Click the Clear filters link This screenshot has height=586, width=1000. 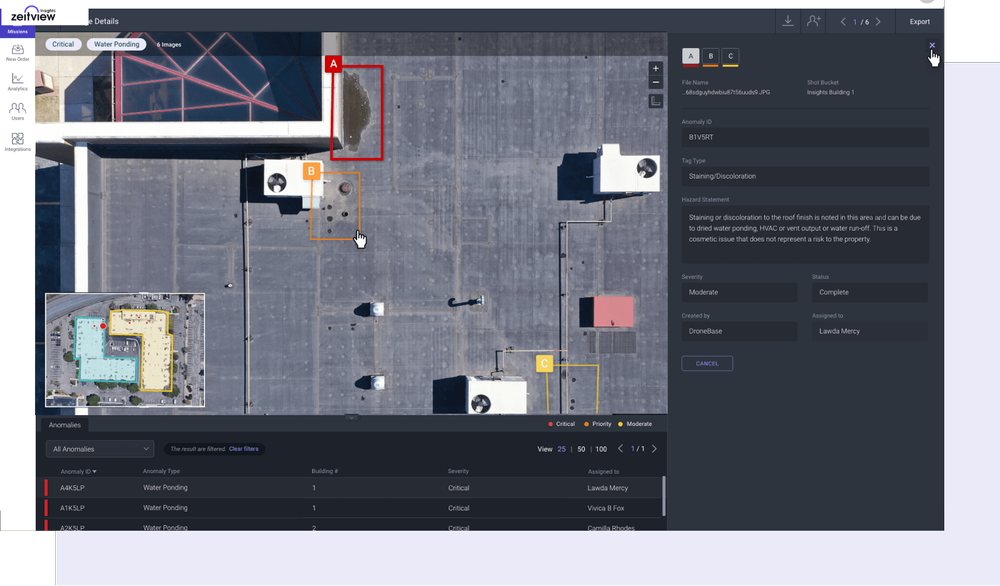point(244,448)
